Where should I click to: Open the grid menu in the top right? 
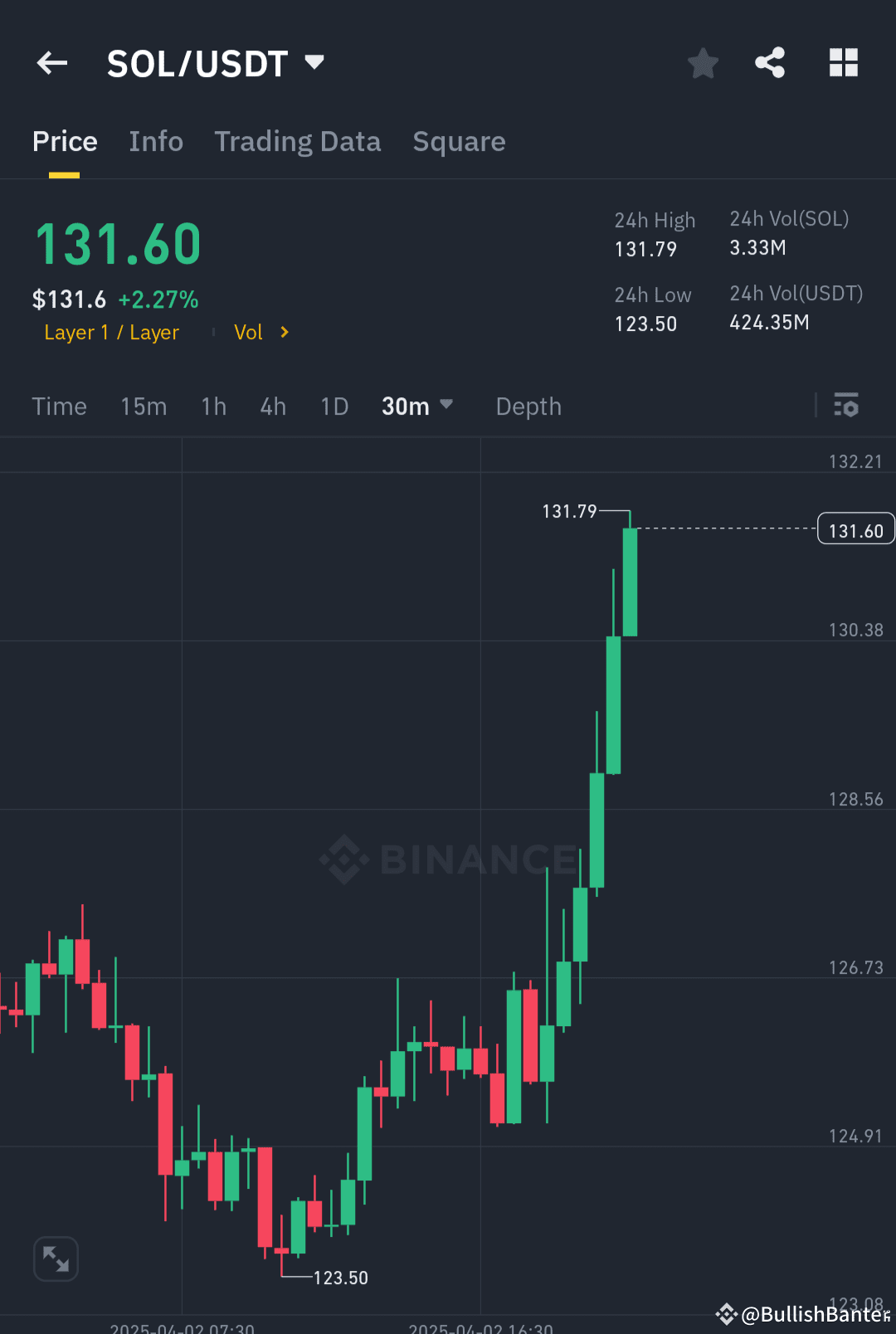844,62
